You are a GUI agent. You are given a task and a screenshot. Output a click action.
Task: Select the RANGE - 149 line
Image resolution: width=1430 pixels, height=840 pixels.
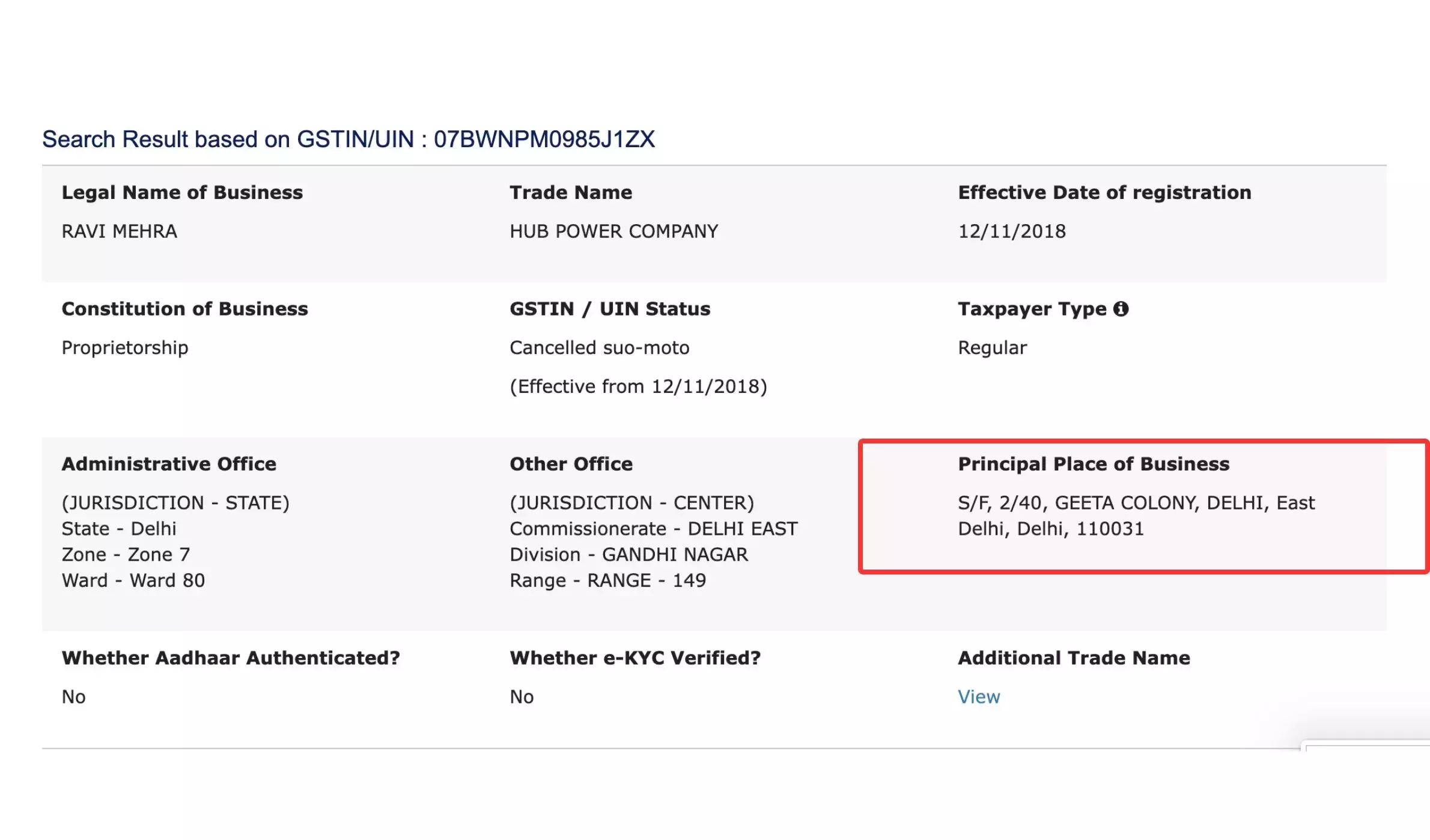pos(607,580)
